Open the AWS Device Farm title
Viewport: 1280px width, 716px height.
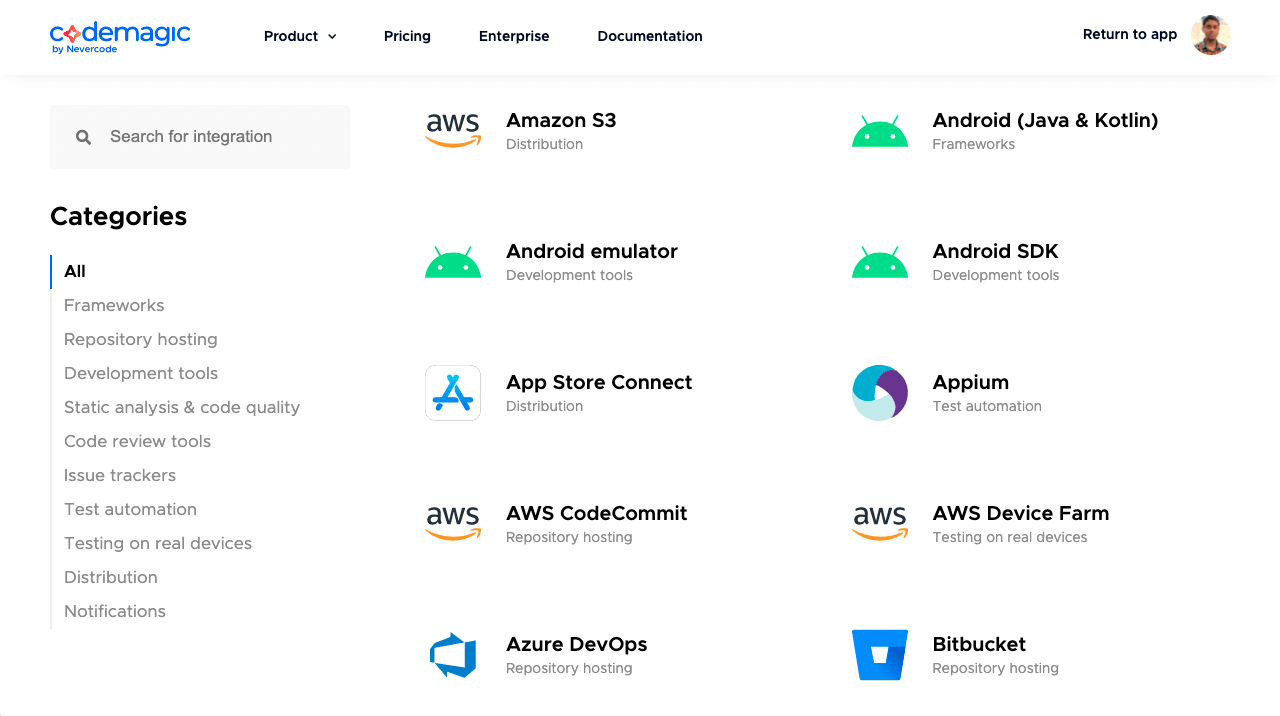click(1021, 513)
